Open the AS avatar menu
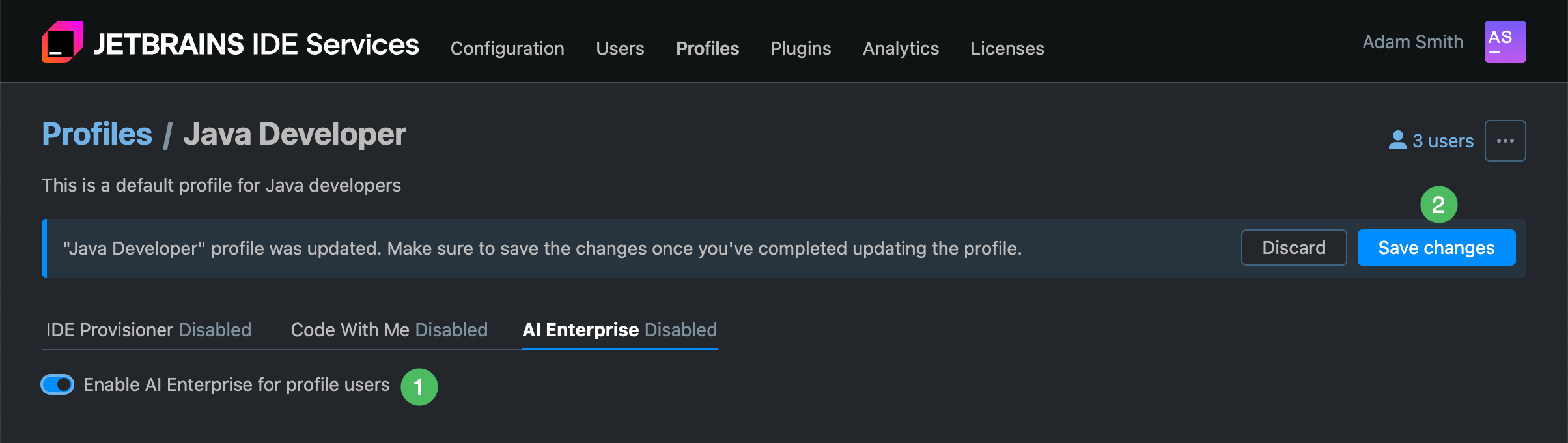This screenshot has width=1568, height=443. pyautogui.click(x=1505, y=40)
